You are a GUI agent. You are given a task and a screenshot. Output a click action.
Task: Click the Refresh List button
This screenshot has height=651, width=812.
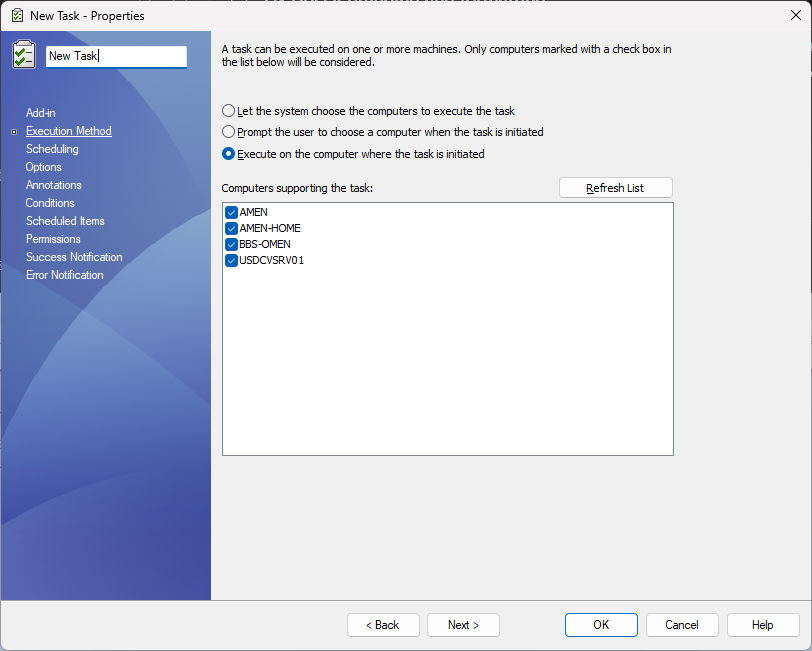(615, 188)
